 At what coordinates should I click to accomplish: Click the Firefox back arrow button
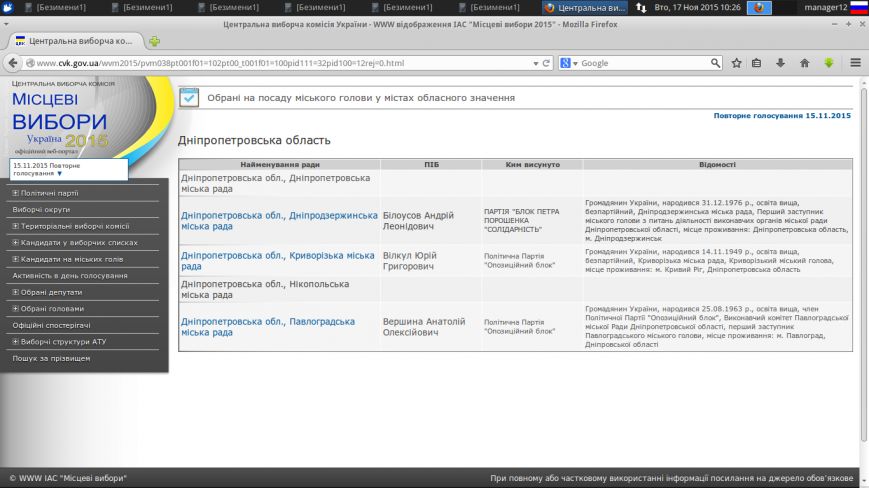pos(13,63)
